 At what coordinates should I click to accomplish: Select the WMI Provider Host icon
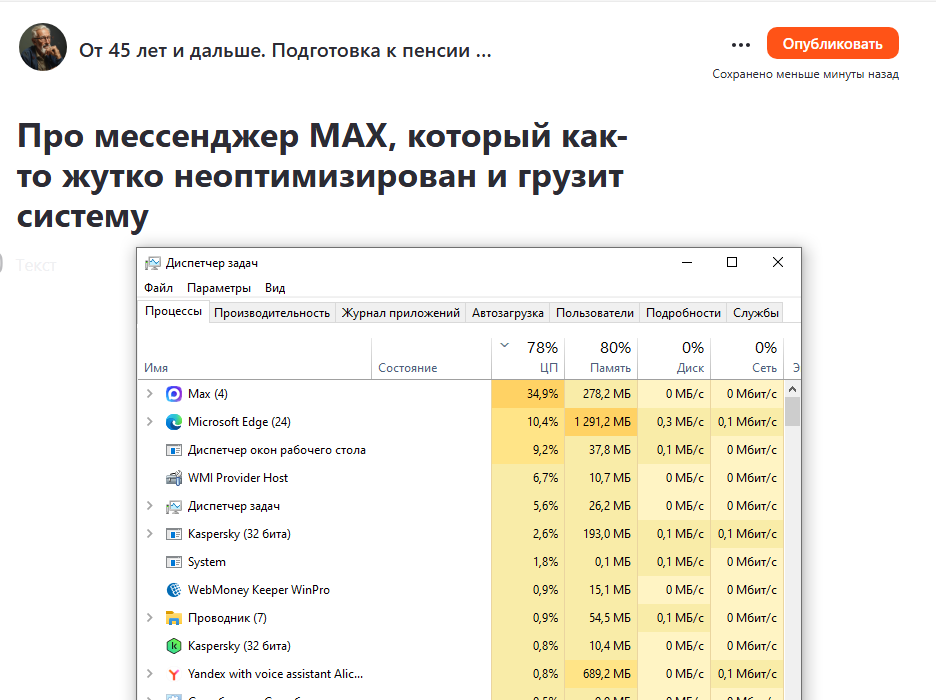click(174, 478)
